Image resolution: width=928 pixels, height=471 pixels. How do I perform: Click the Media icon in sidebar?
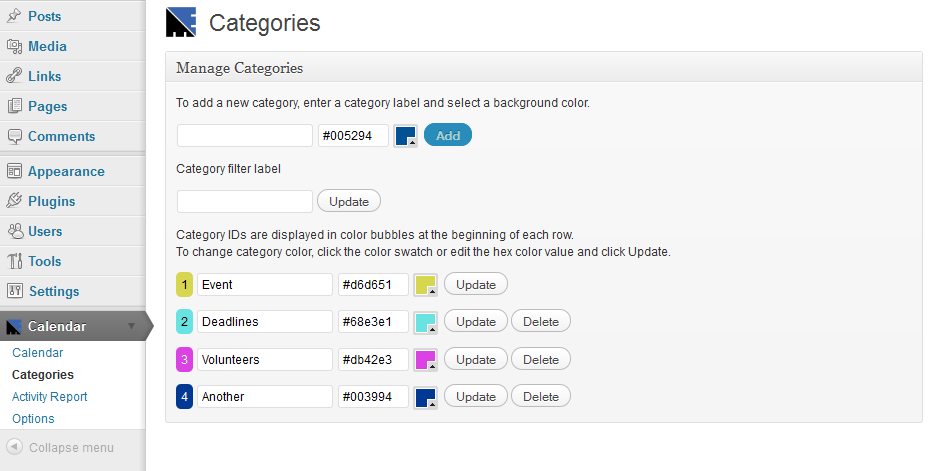[14, 46]
